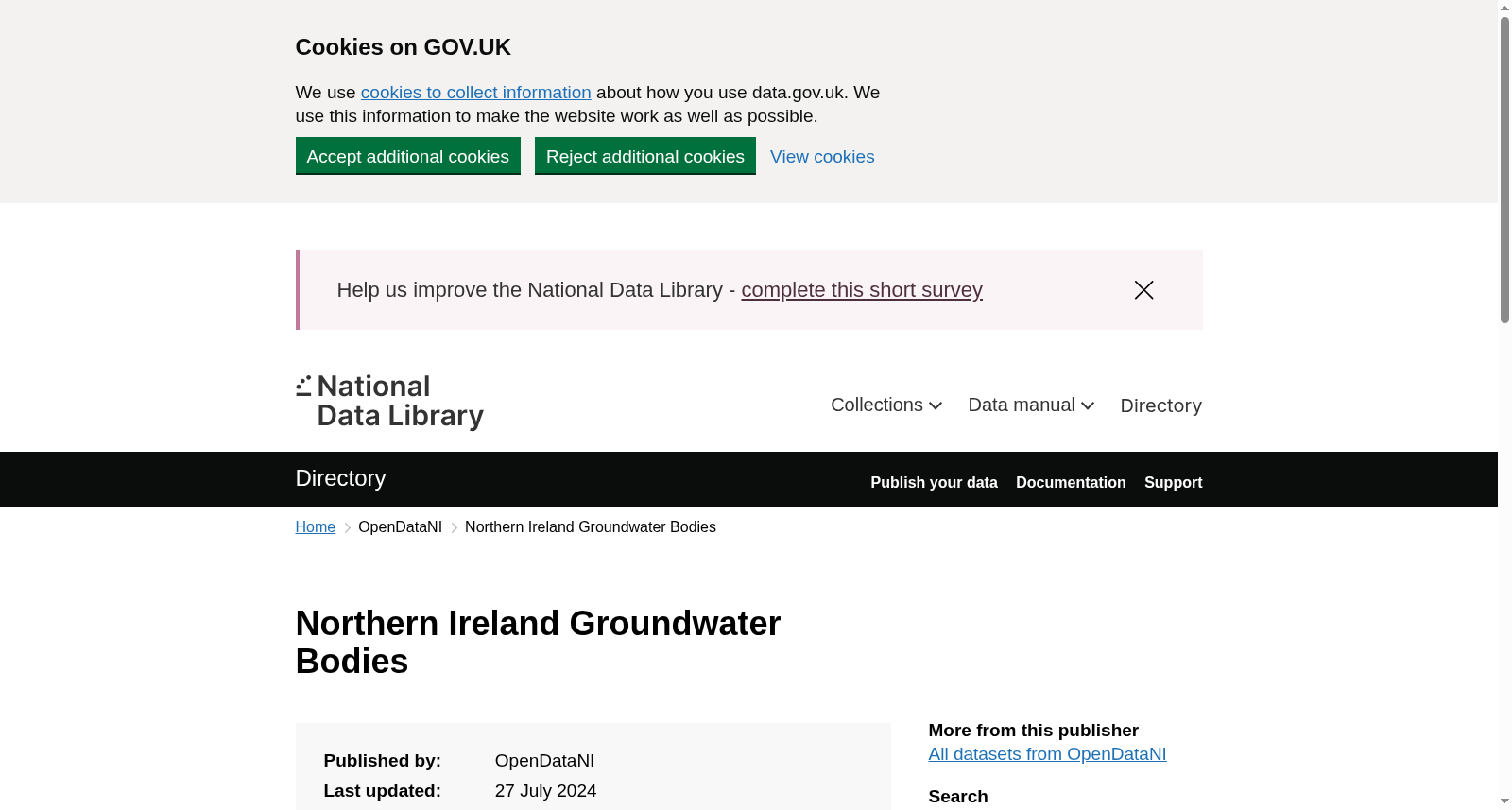Click the National Data Library logo
Screen dimensions: 1512x810
(x=389, y=402)
